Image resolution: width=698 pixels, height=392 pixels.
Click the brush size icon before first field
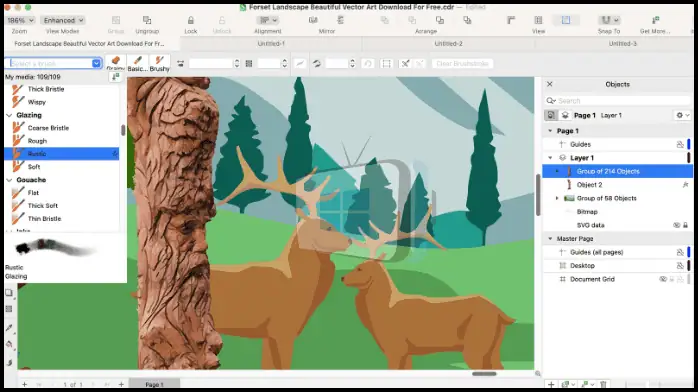(180, 64)
